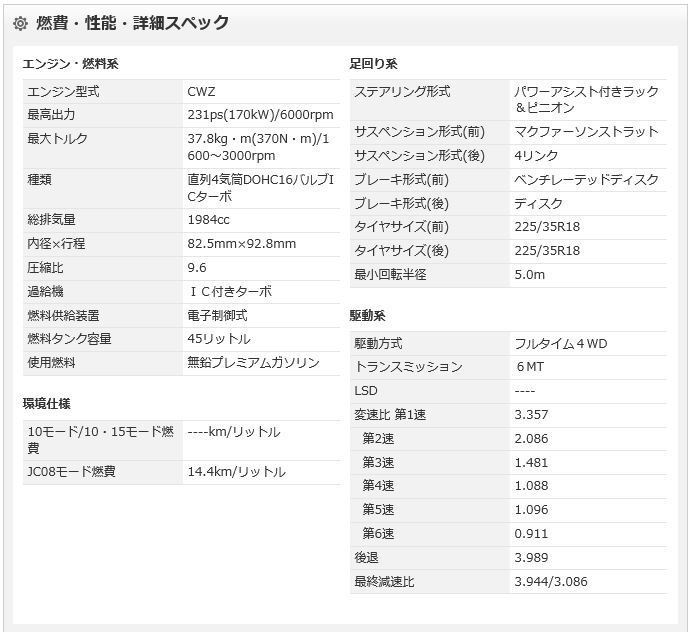
Task: Click the ブレーキ形式(後) label
Action: point(401,204)
